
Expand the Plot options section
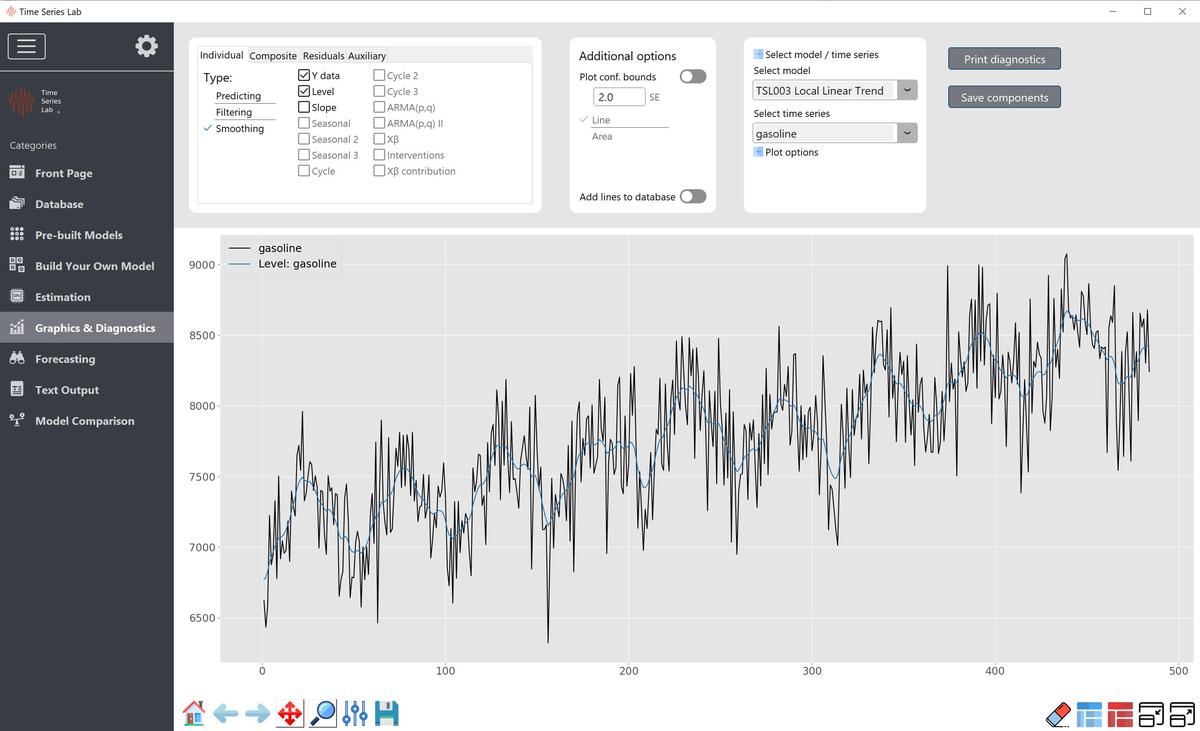coord(759,152)
